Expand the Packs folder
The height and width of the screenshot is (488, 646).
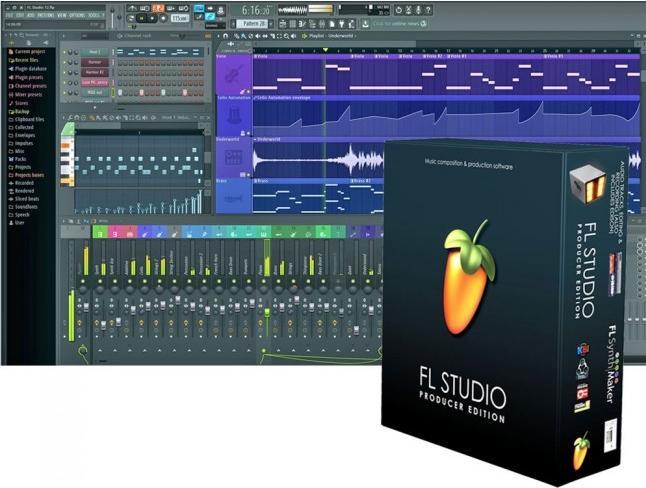[x=17, y=159]
